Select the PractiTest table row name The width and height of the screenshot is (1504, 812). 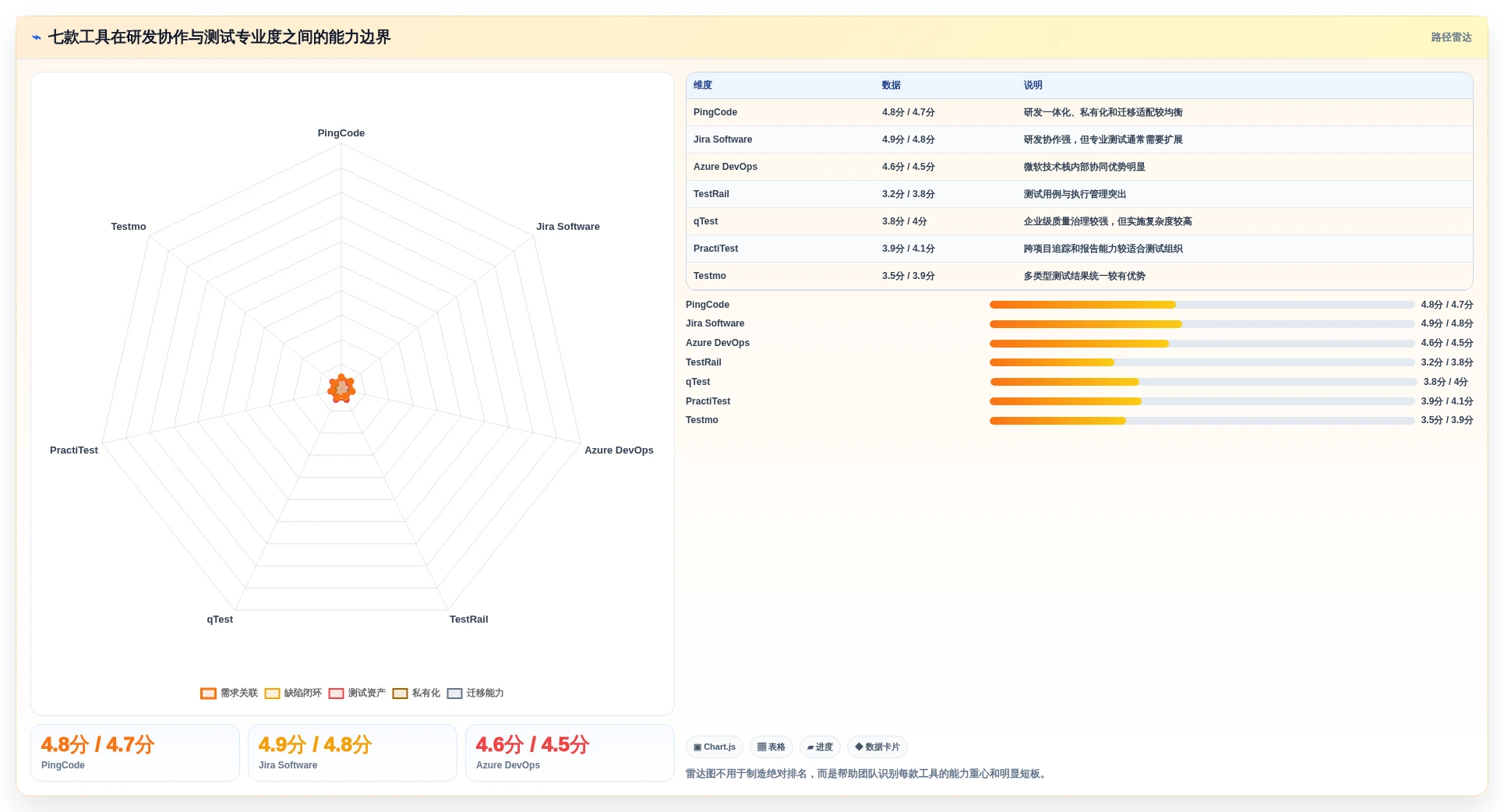pyautogui.click(x=715, y=249)
